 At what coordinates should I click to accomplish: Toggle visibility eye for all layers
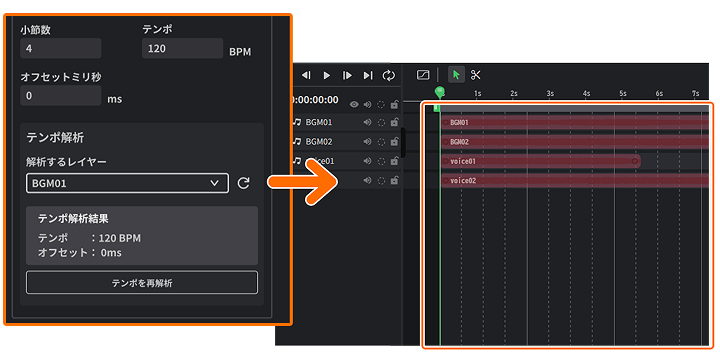354,105
